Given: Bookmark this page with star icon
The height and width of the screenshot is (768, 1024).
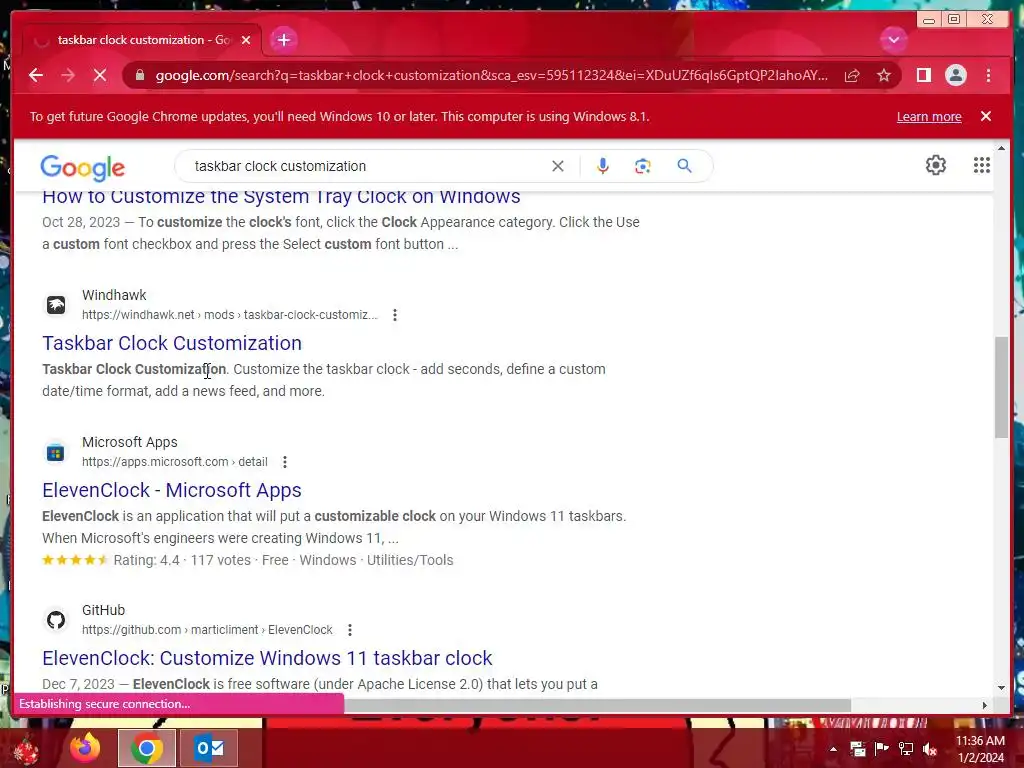Looking at the screenshot, I should tap(884, 75).
